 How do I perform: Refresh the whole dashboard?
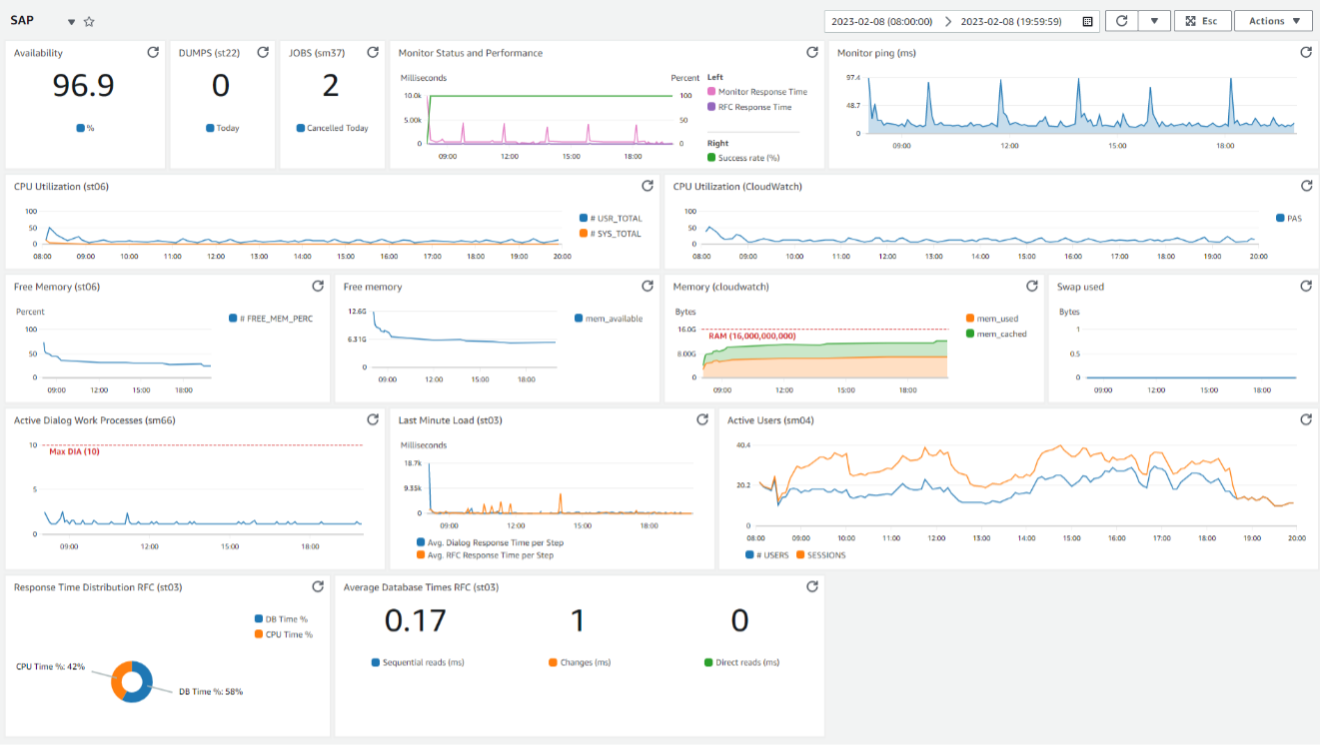click(1122, 21)
